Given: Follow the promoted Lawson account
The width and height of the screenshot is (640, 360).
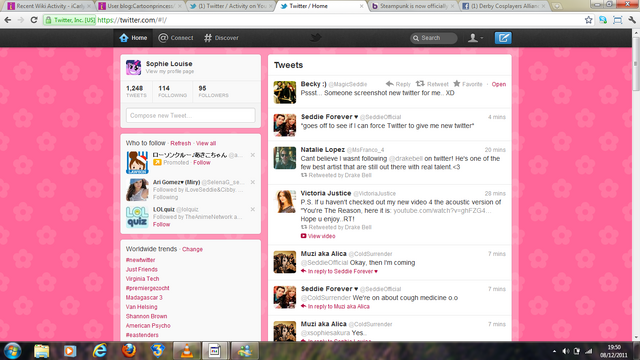Looking at the screenshot, I should pyautogui.click(x=202, y=162).
